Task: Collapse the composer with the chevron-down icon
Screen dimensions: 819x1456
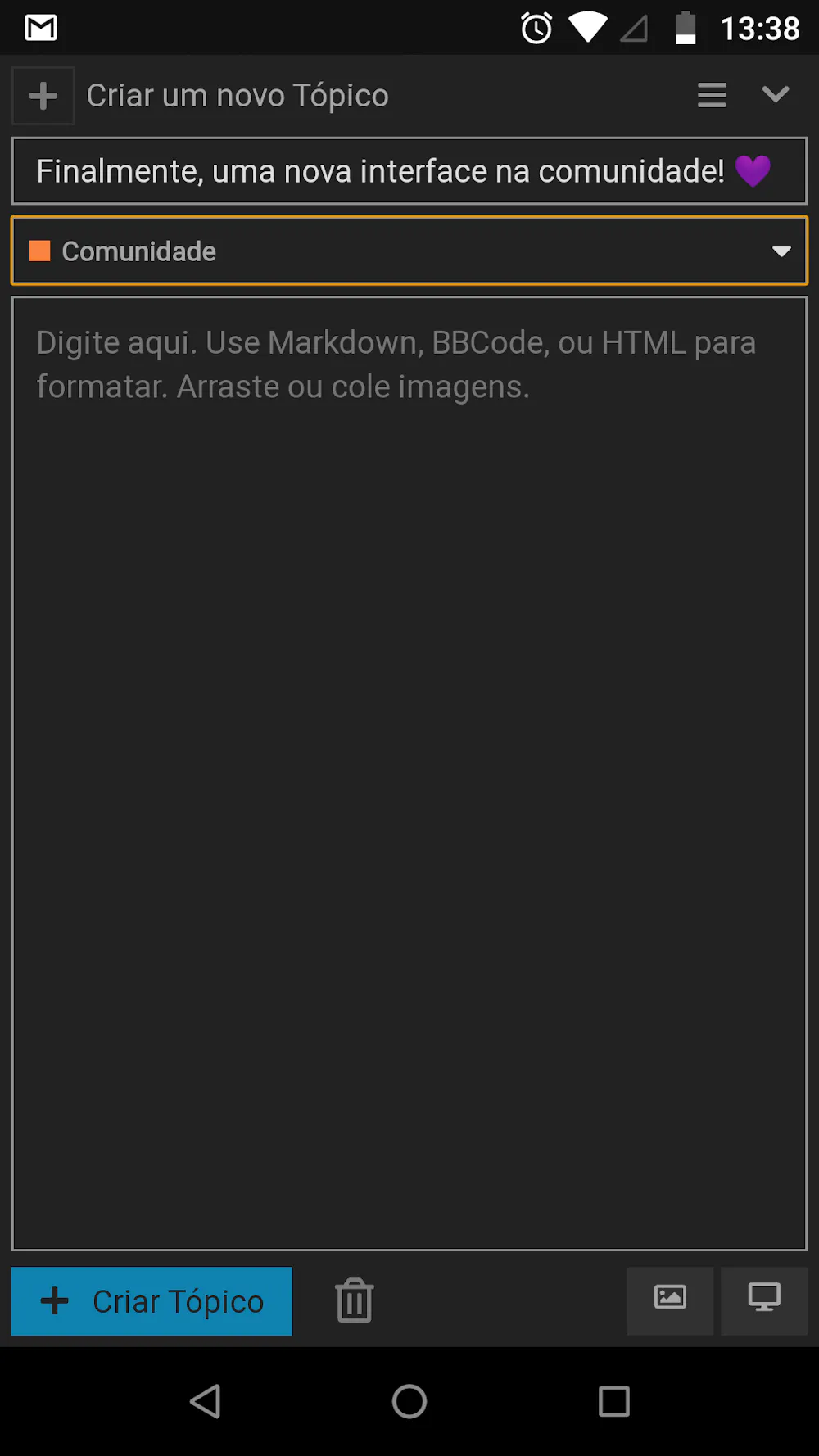Action: (775, 95)
